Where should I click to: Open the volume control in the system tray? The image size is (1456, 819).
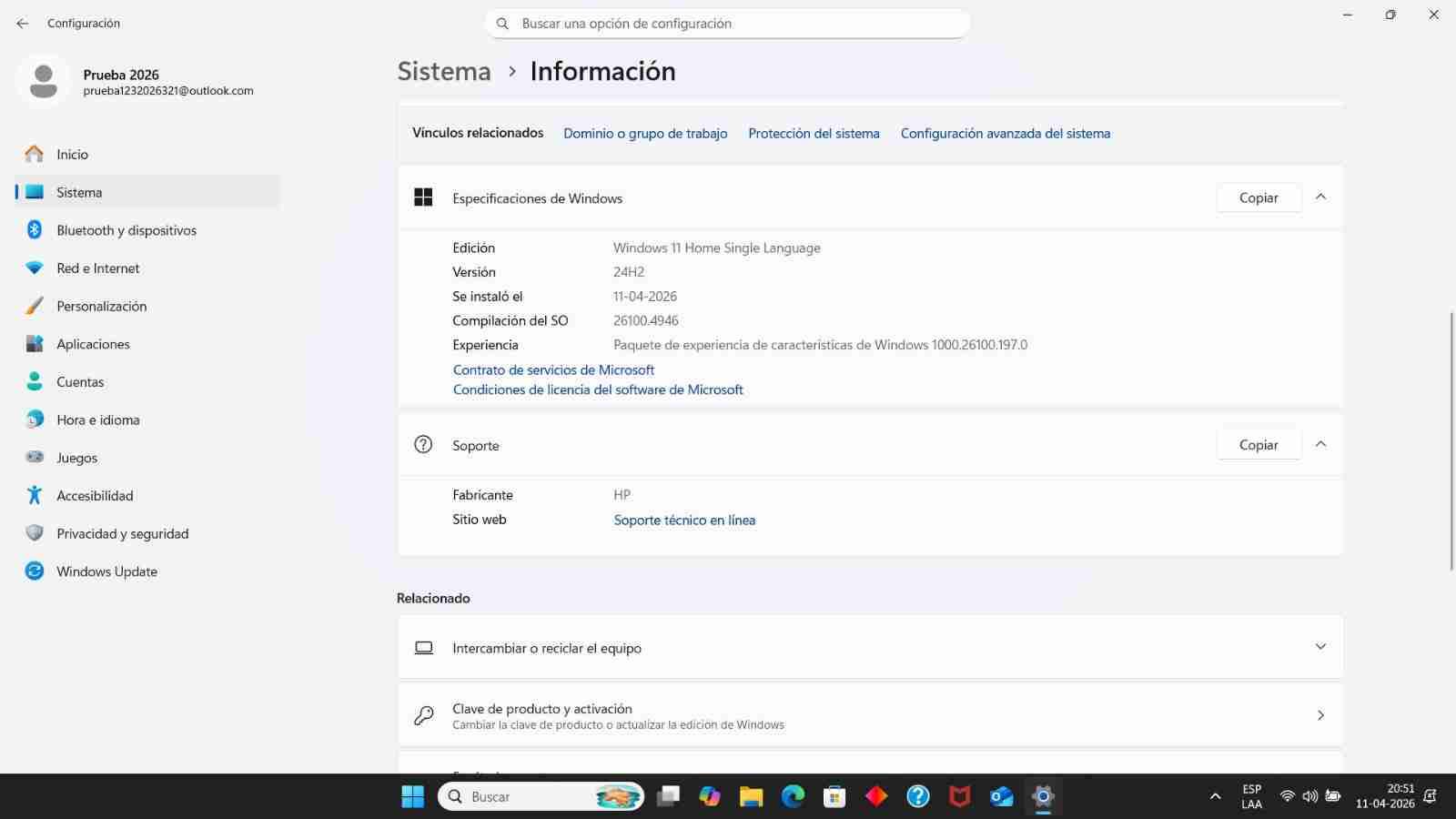click(x=1309, y=796)
